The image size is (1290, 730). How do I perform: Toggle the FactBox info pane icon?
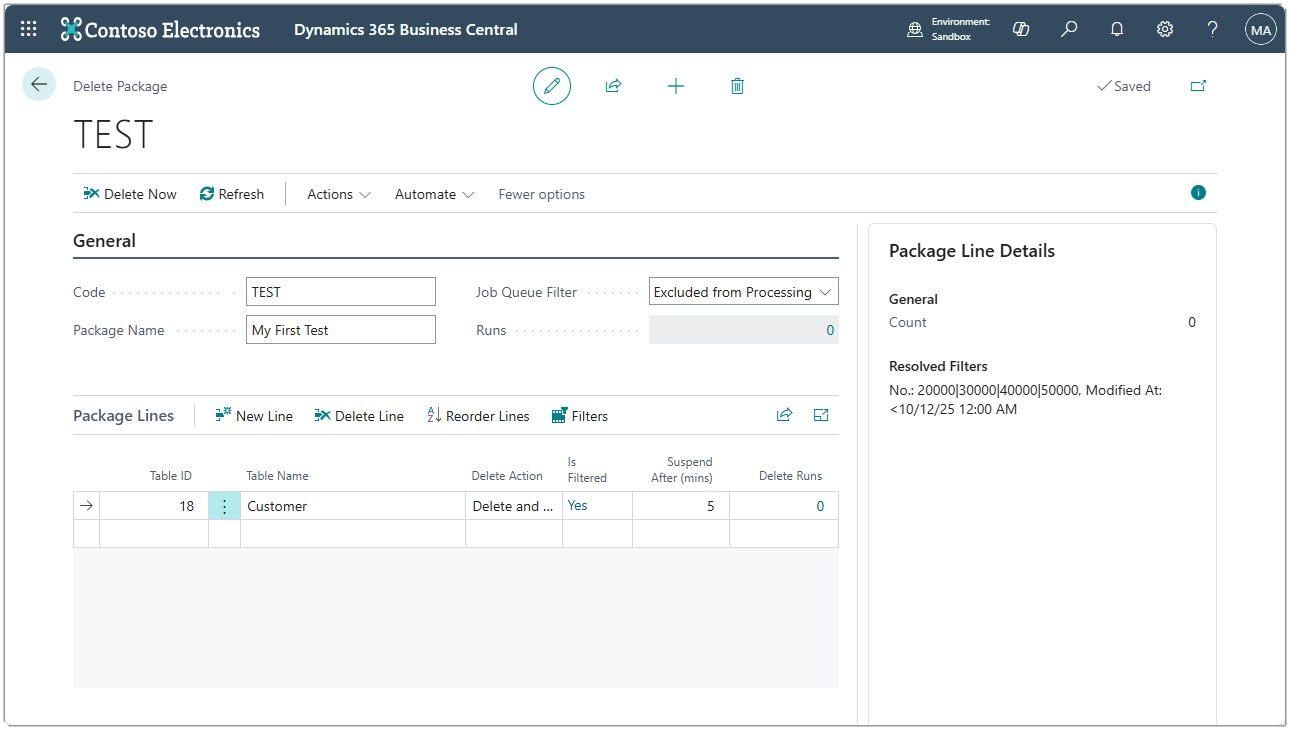pyautogui.click(x=1198, y=193)
